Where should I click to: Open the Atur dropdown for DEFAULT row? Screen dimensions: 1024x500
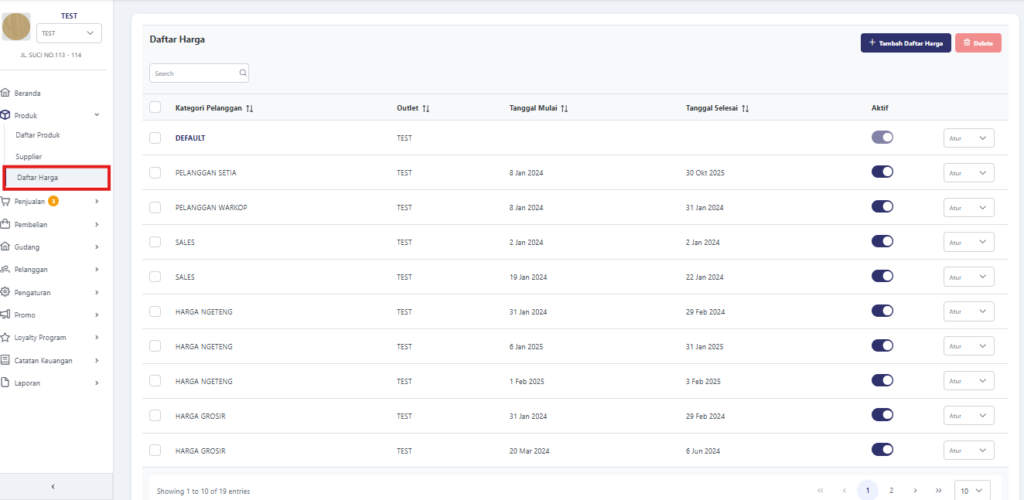968,138
